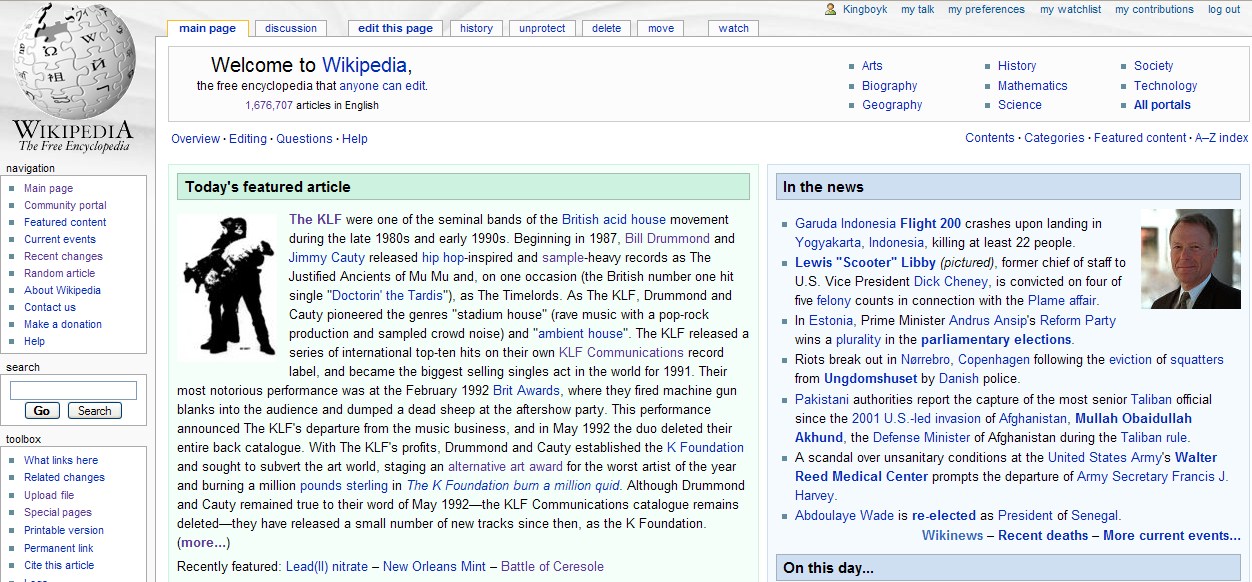Go to Community portal in navigation
The image size is (1252, 582).
point(65,205)
